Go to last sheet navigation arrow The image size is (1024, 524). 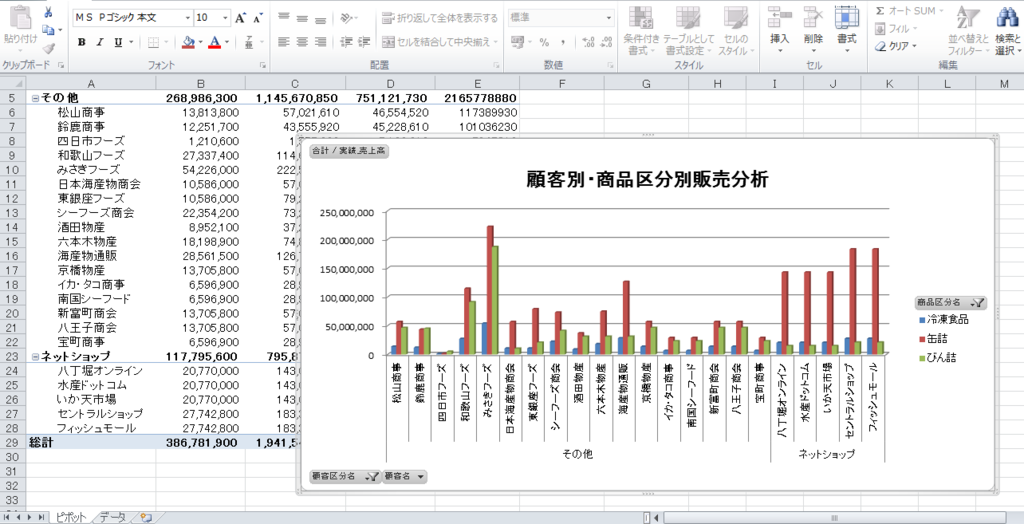click(40, 517)
